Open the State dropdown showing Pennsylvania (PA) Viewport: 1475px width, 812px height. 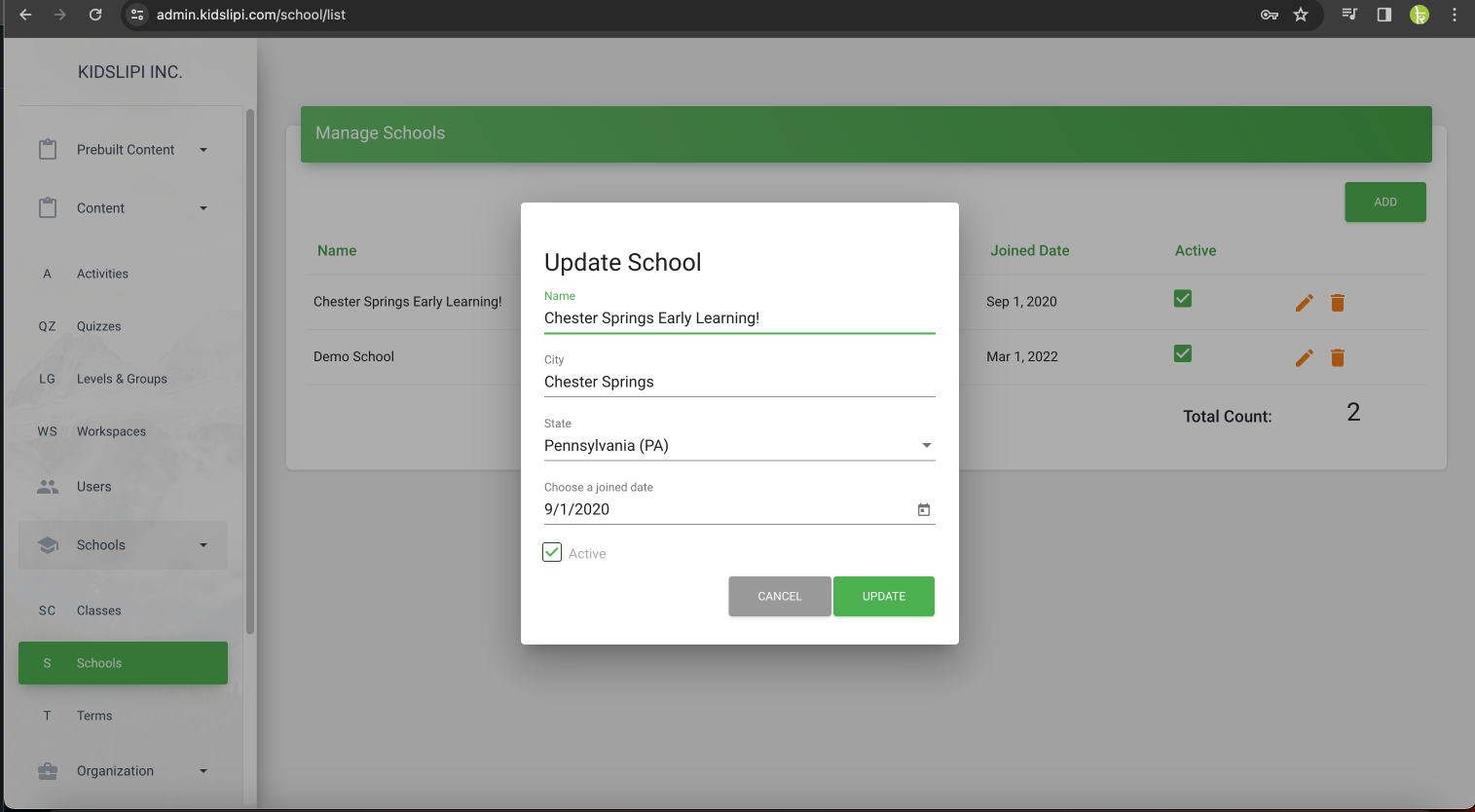738,446
